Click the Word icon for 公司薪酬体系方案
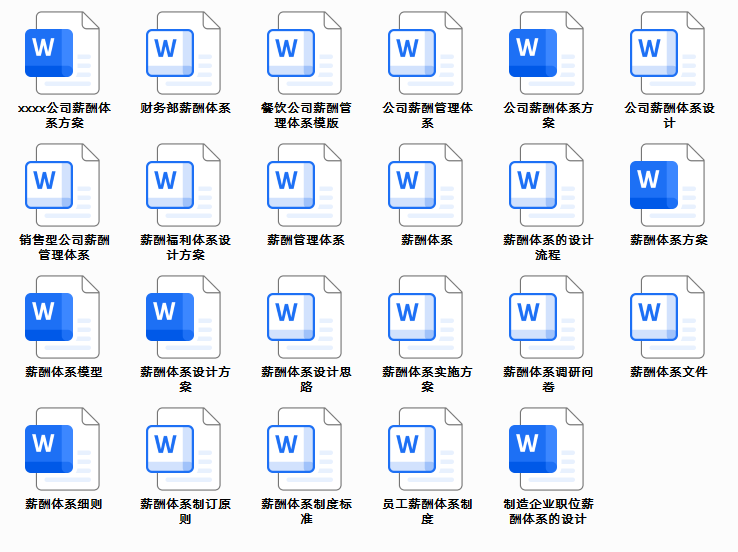The height and width of the screenshot is (552, 738). point(546,53)
